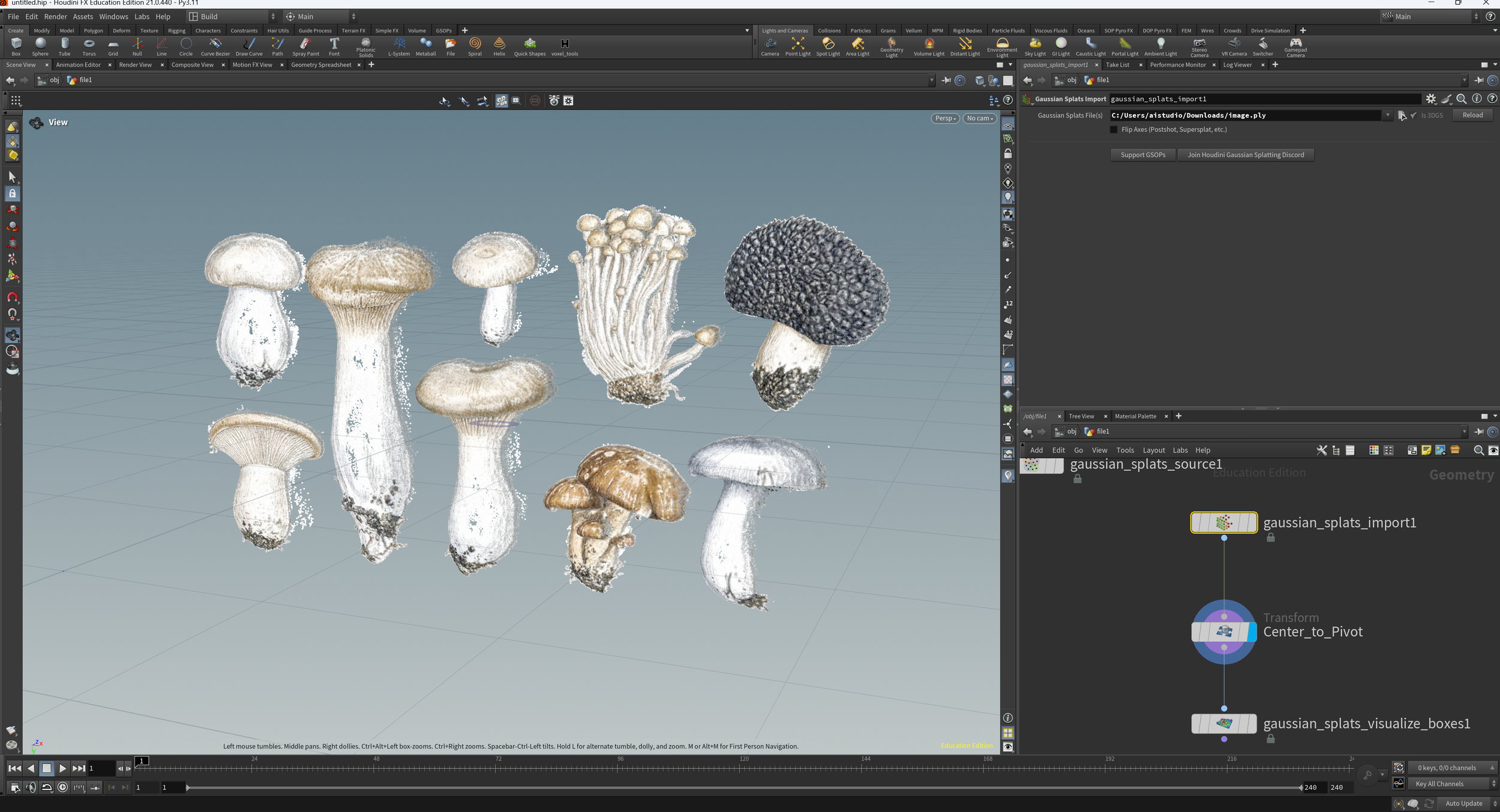Click the Reload button
The image size is (1500, 812).
[x=1472, y=115]
